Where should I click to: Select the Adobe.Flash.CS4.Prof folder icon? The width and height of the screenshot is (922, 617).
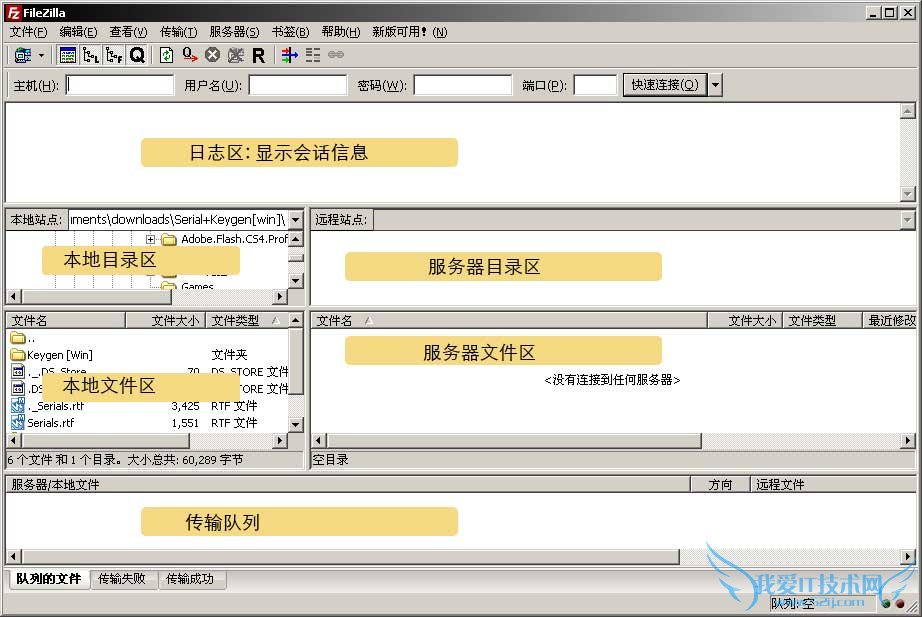pos(169,239)
